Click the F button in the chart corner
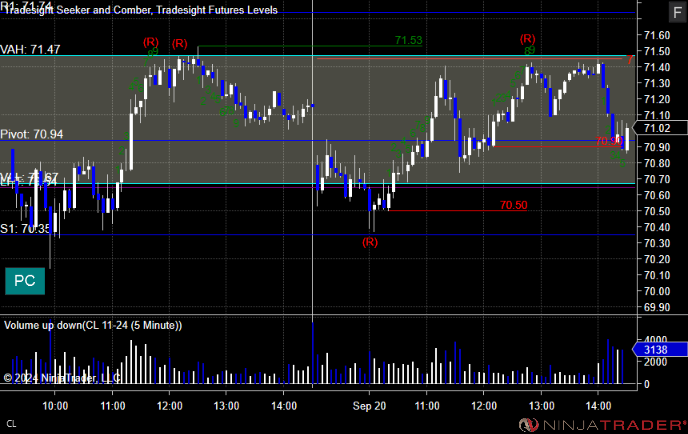Screen dimensions: 688x434 [677, 12]
